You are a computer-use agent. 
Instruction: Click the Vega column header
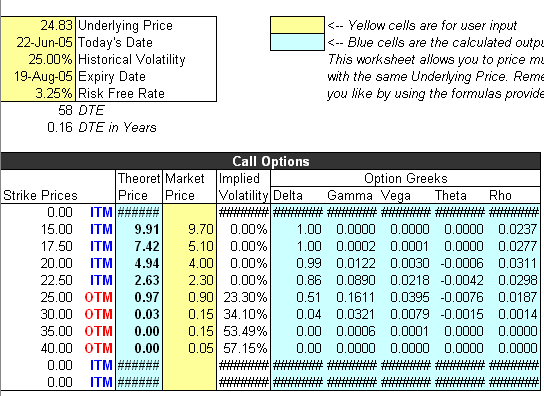tap(396, 195)
